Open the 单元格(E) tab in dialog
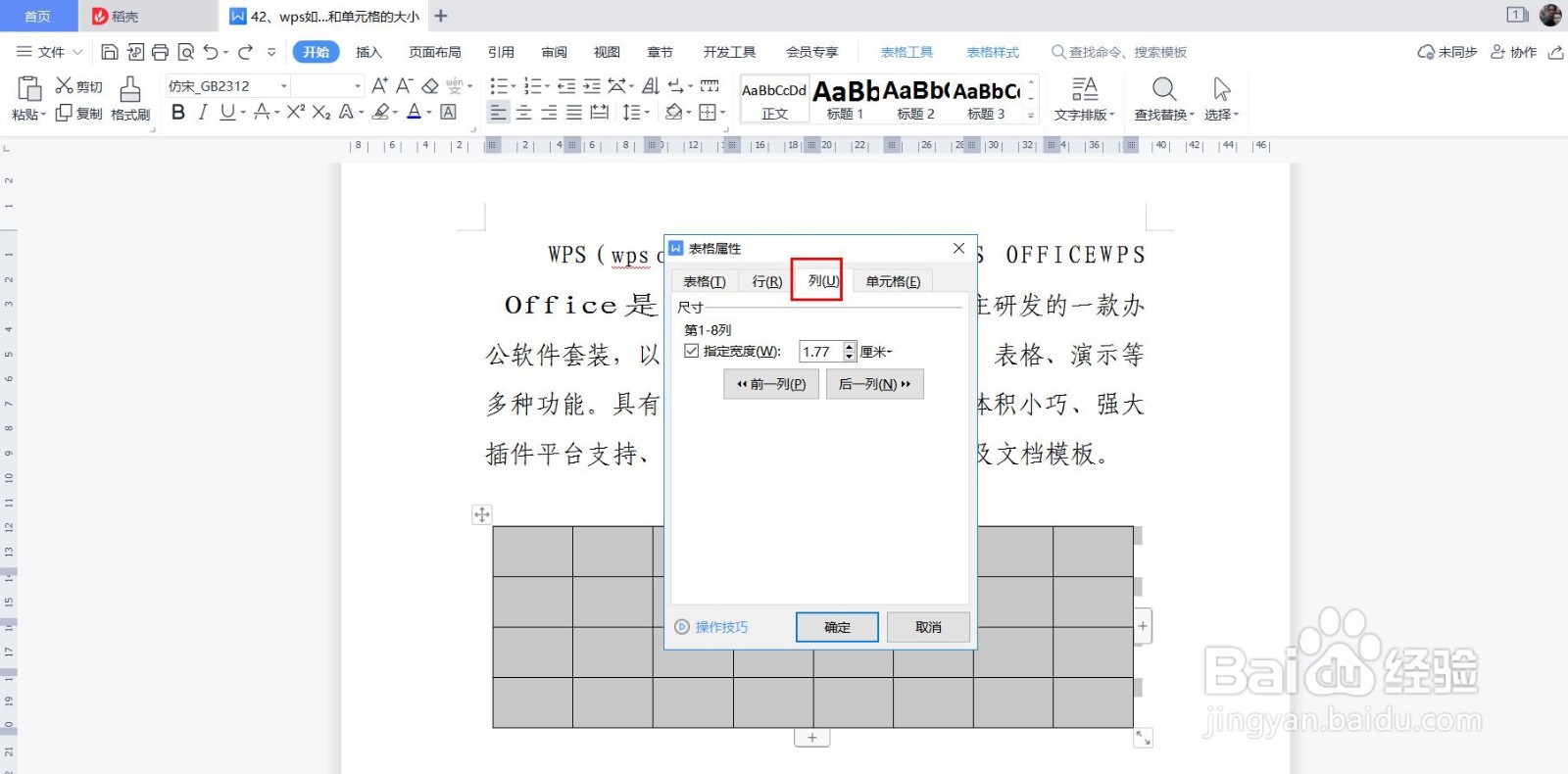 [893, 281]
